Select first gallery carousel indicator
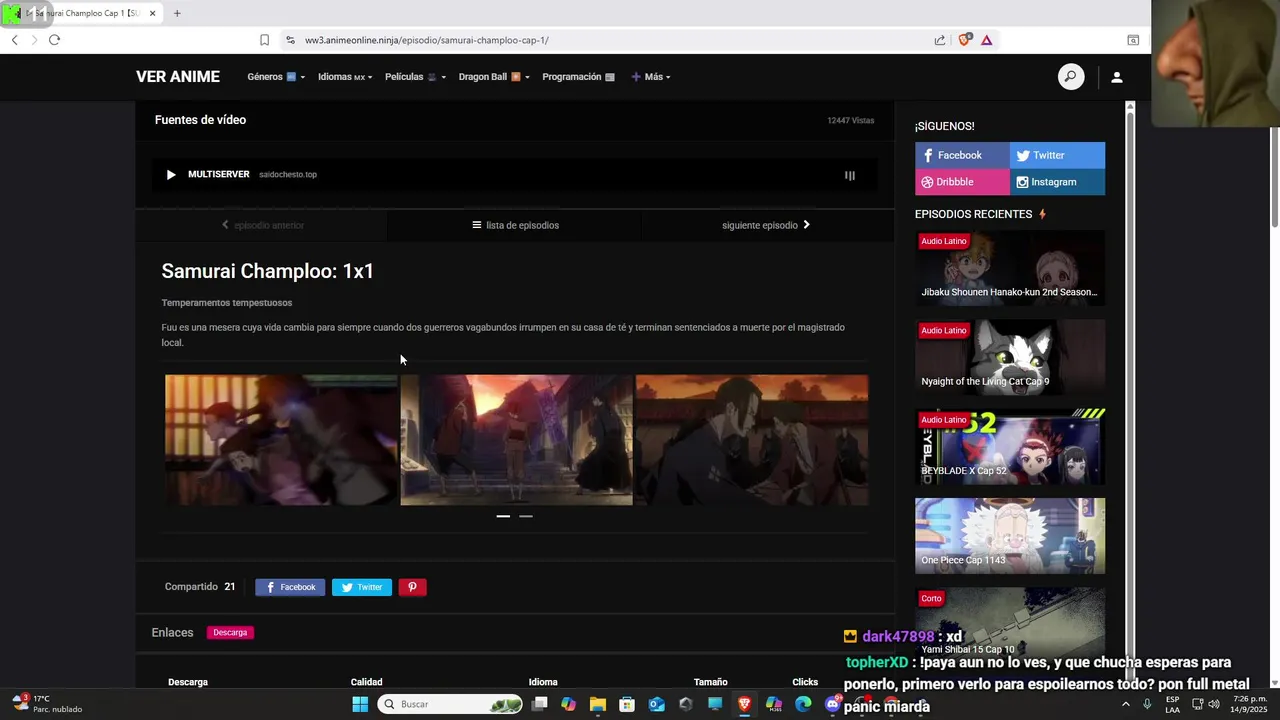The width and height of the screenshot is (1280, 720). 503,516
